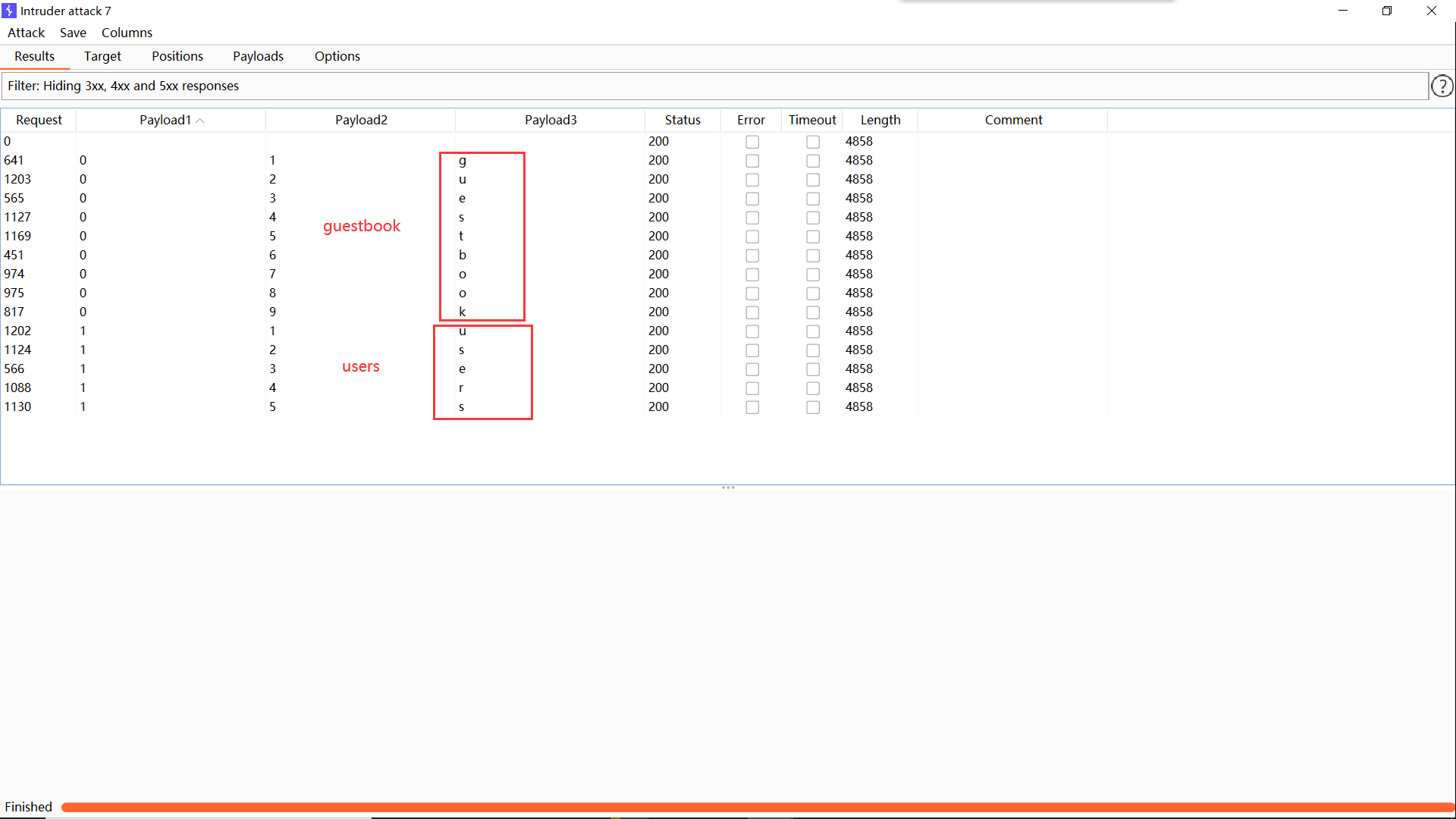
Task: Toggle Error checkbox for request 565
Action: tap(752, 199)
